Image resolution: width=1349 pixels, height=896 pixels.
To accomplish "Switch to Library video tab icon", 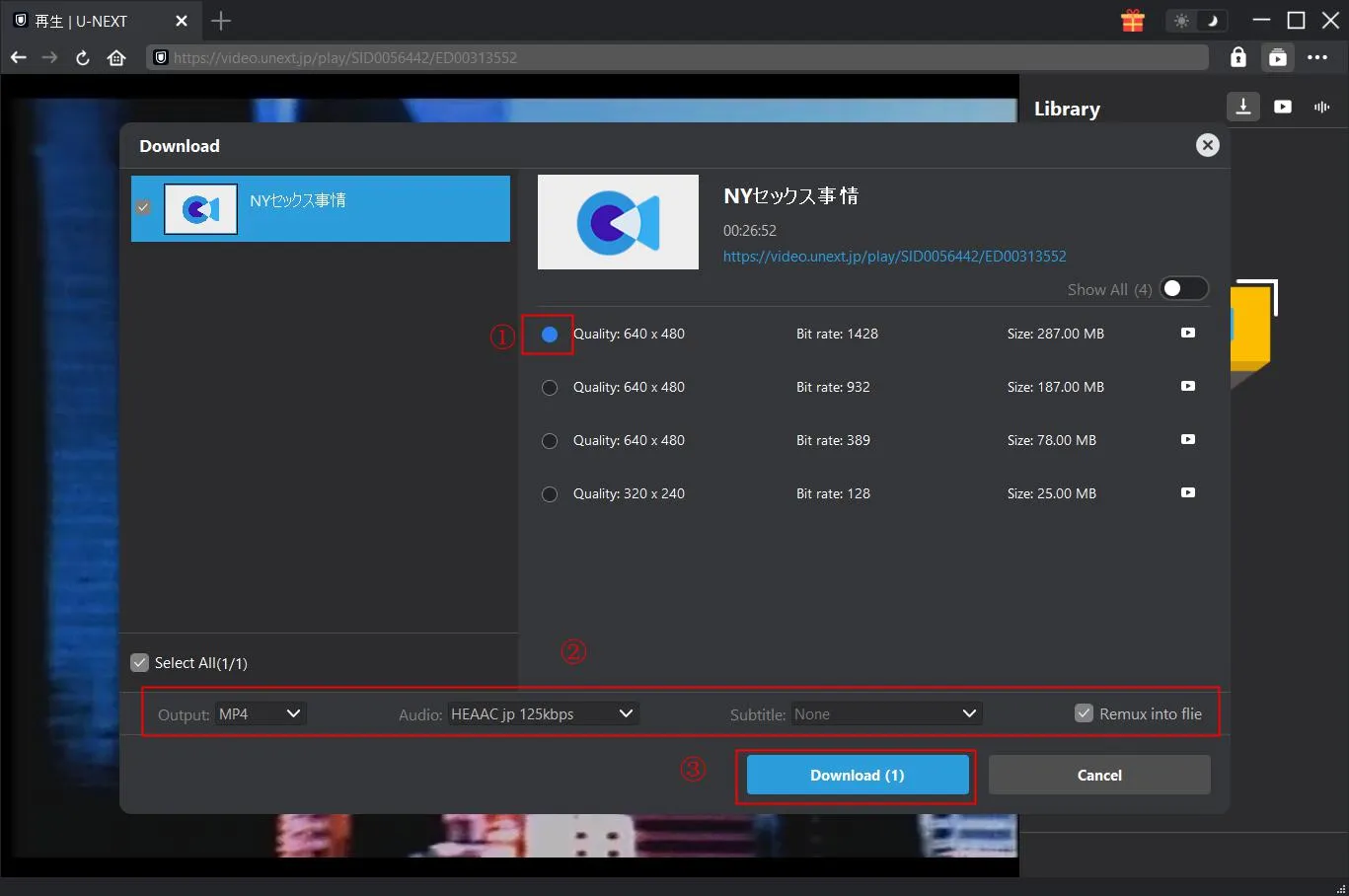I will point(1283,107).
